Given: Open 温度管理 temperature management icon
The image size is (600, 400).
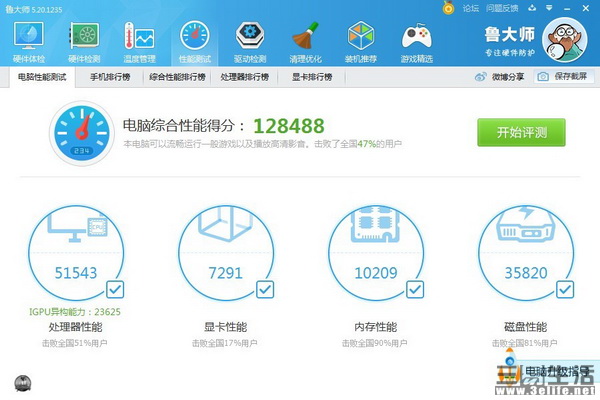Looking at the screenshot, I should pos(139,35).
